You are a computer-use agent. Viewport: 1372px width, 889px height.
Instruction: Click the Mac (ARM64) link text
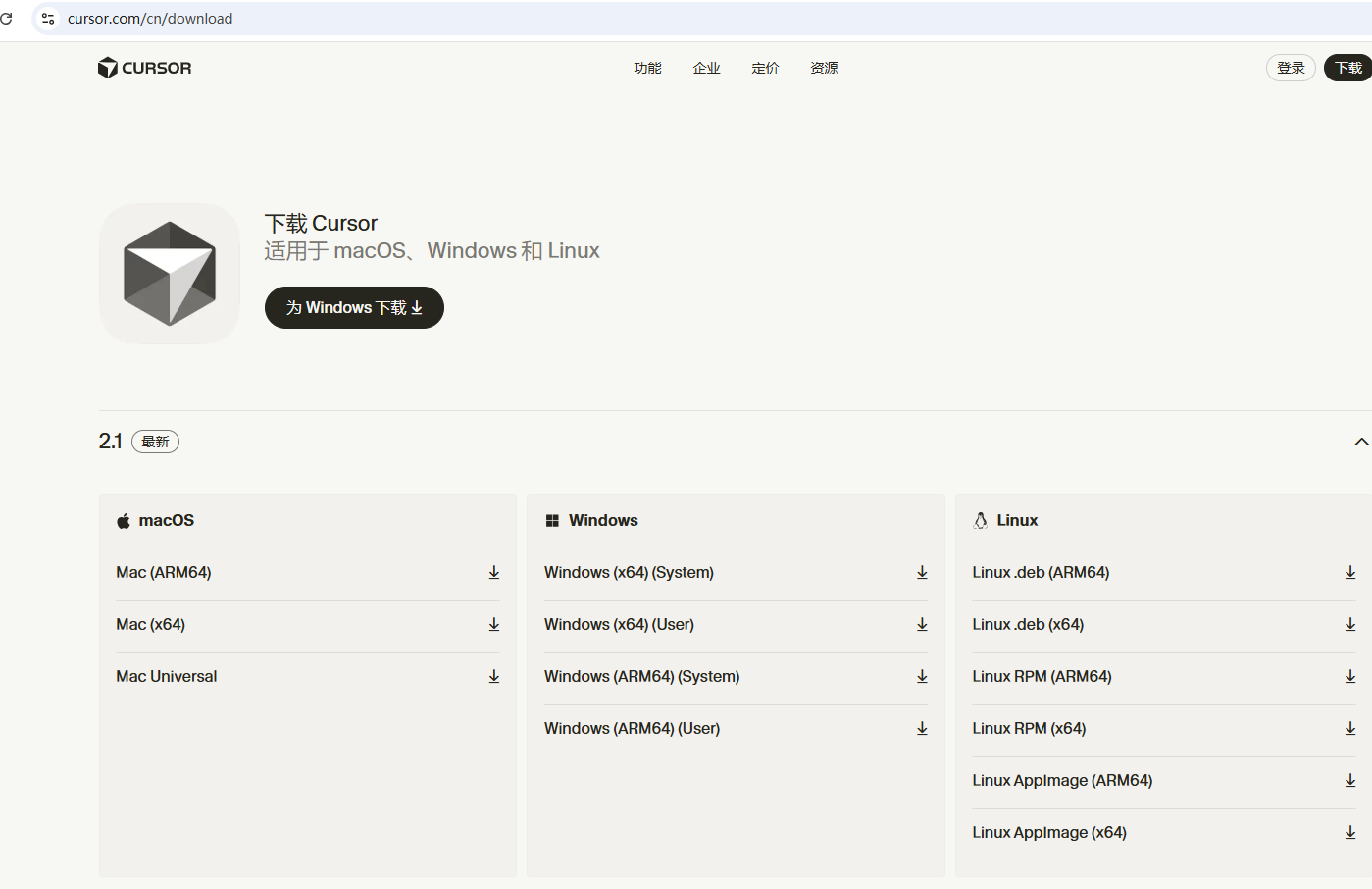tap(164, 572)
